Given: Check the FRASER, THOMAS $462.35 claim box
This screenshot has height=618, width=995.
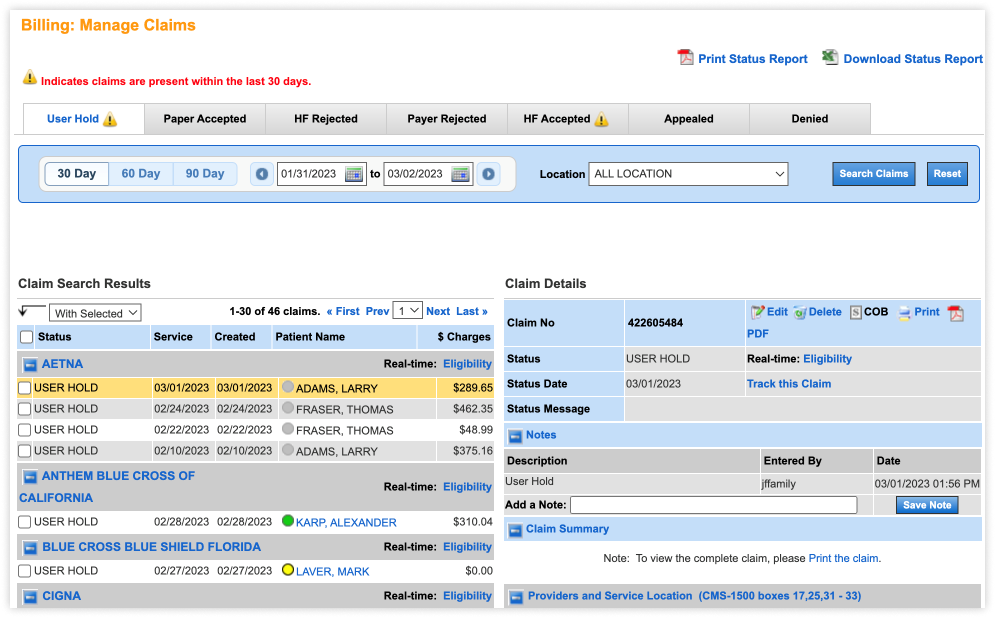Looking at the screenshot, I should click(x=25, y=409).
